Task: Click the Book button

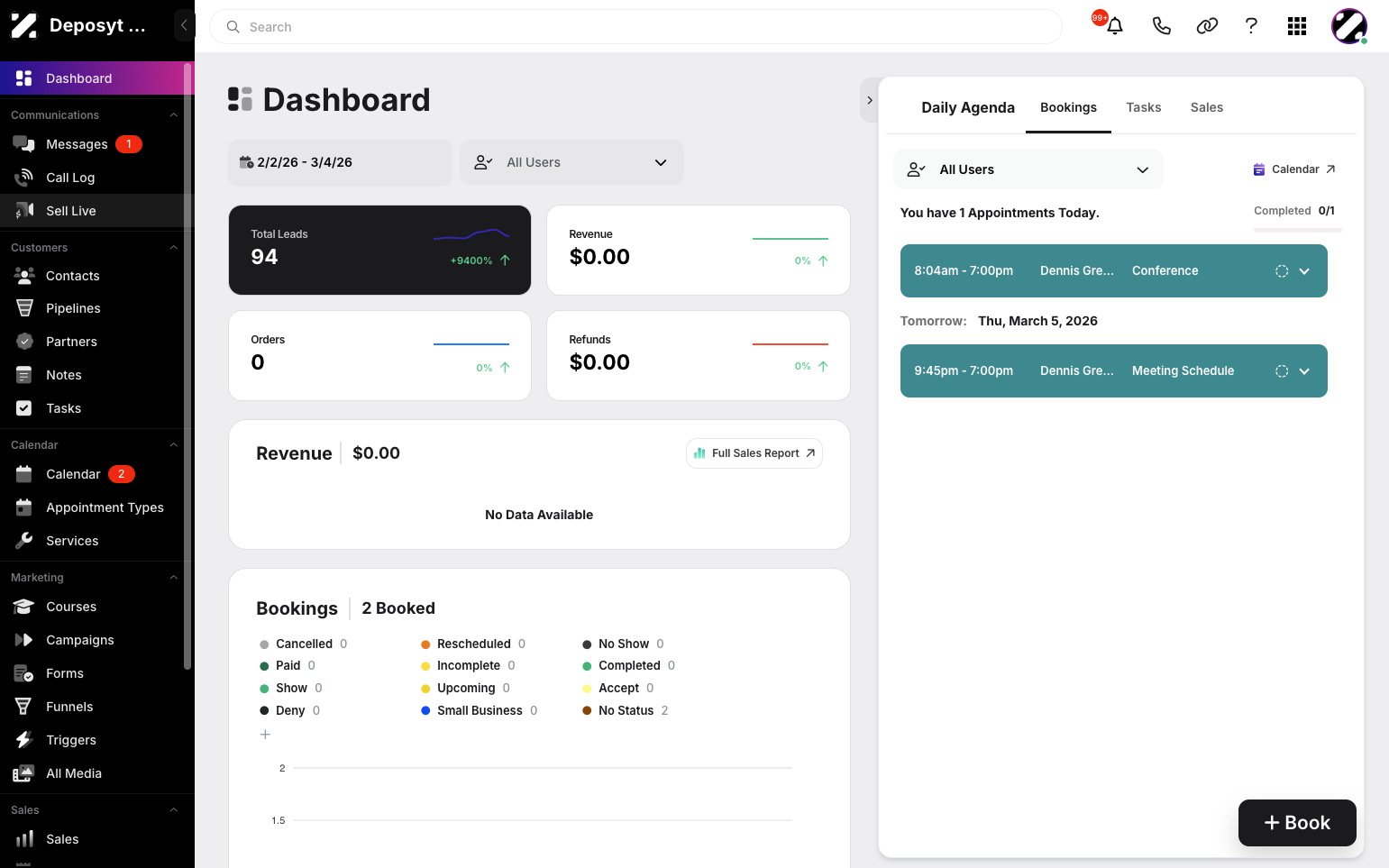Action: [x=1297, y=823]
